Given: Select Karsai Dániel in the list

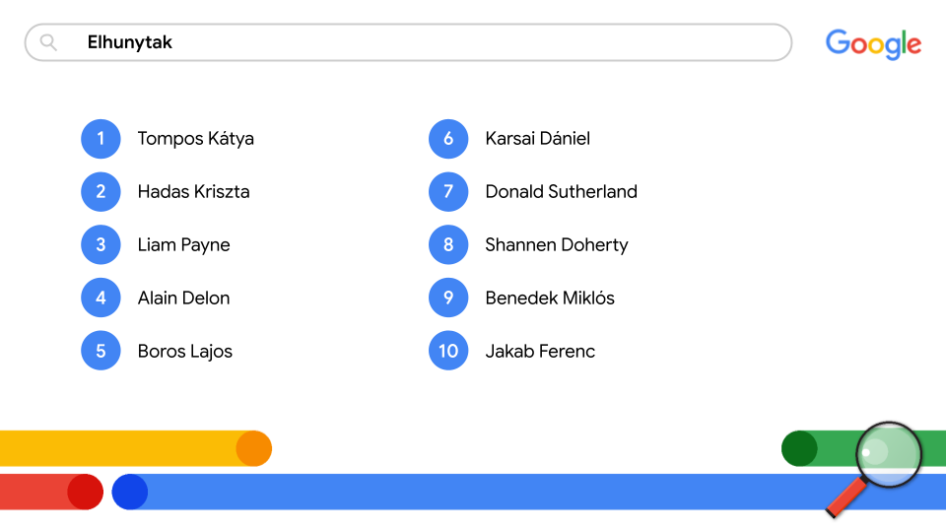Looking at the screenshot, I should [x=538, y=138].
